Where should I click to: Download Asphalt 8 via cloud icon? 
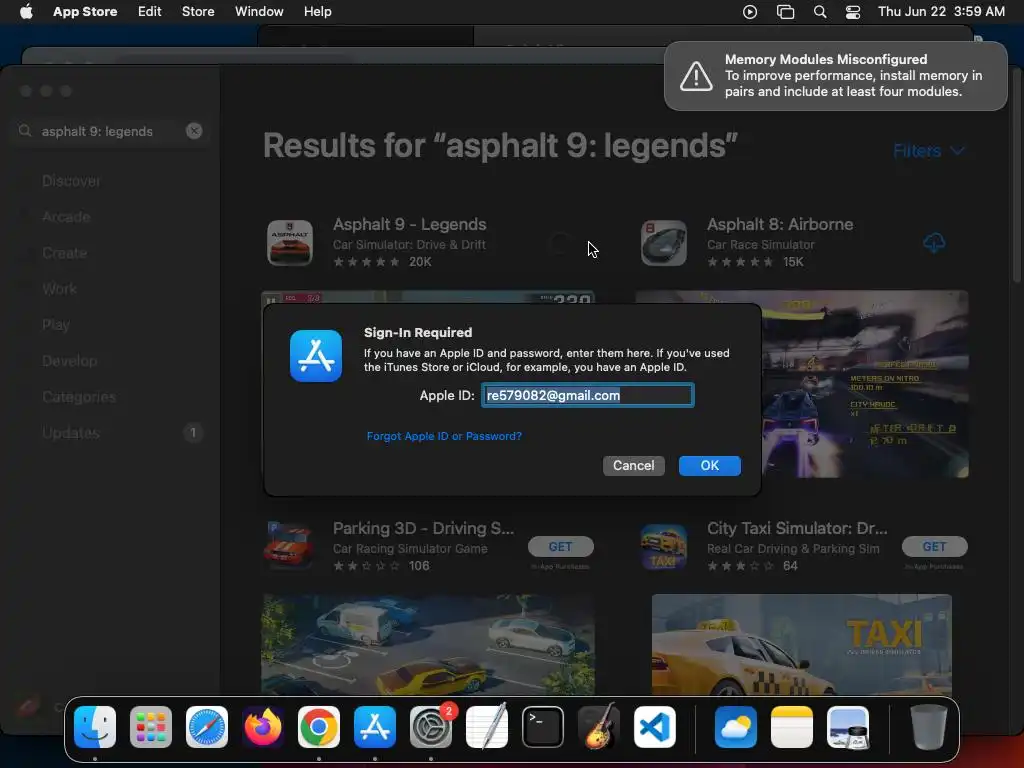pyautogui.click(x=934, y=243)
